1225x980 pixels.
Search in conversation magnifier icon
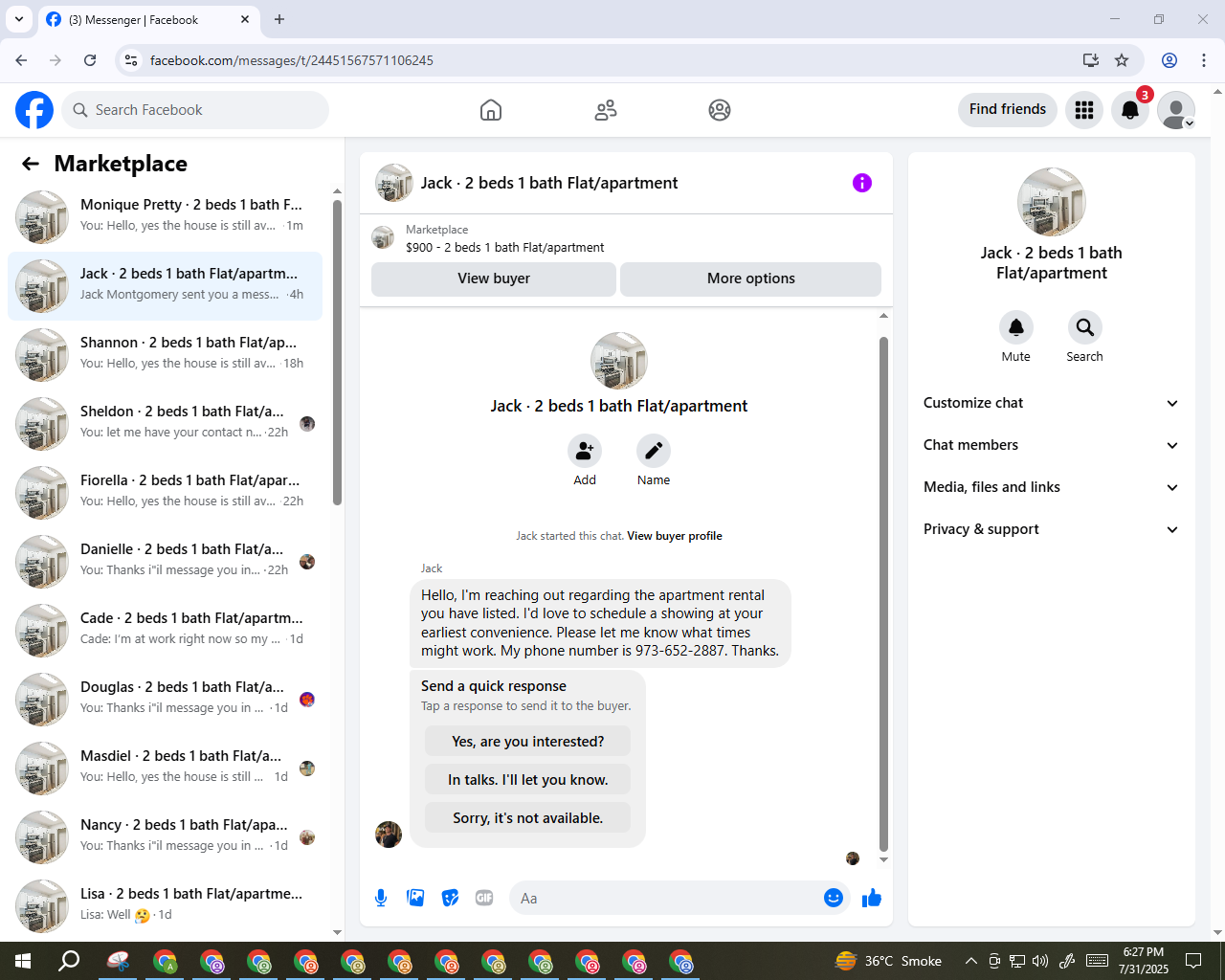point(1085,327)
